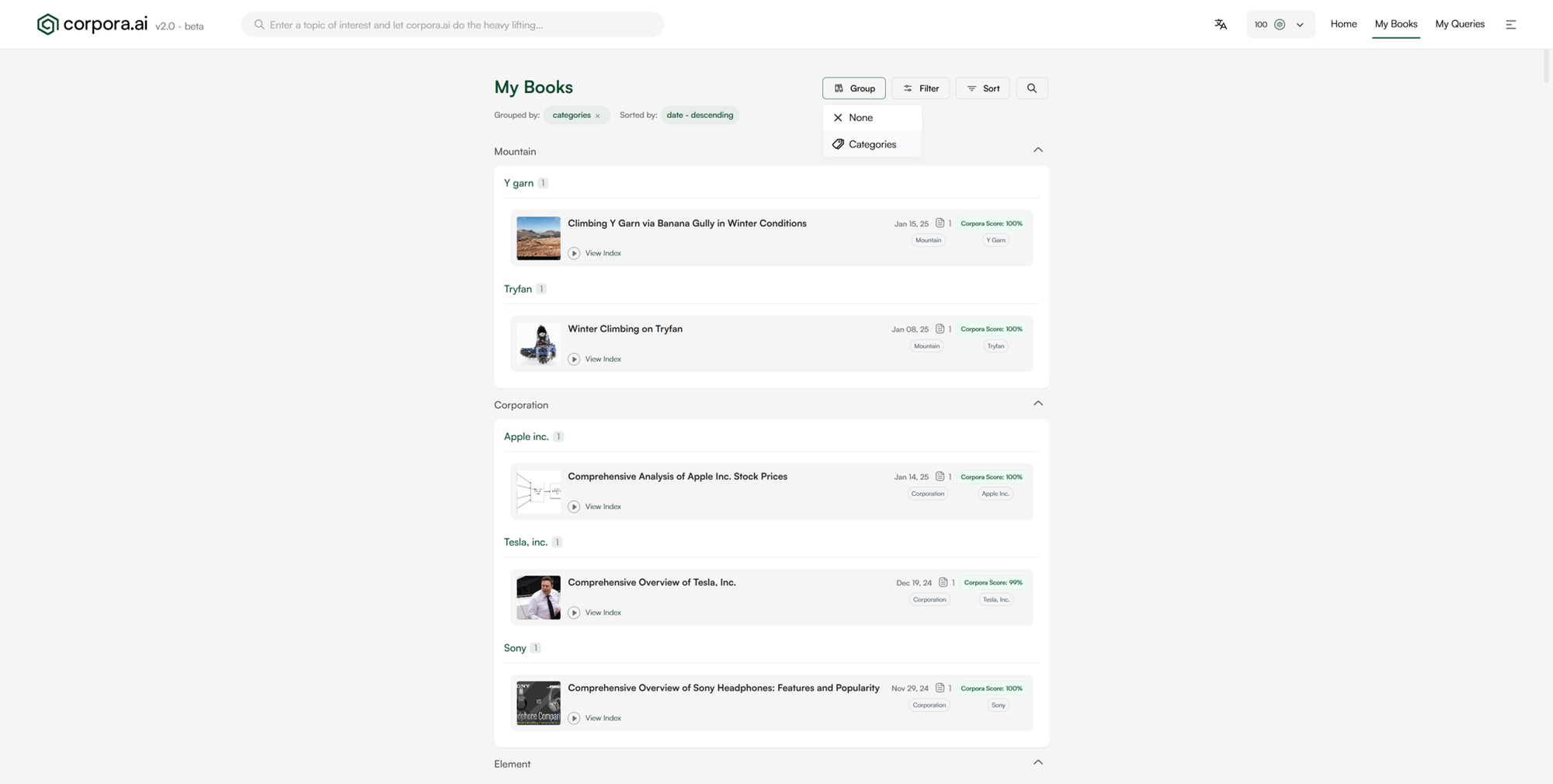Remove the categories grouping chip
Image resolution: width=1553 pixels, height=784 pixels.
(597, 116)
